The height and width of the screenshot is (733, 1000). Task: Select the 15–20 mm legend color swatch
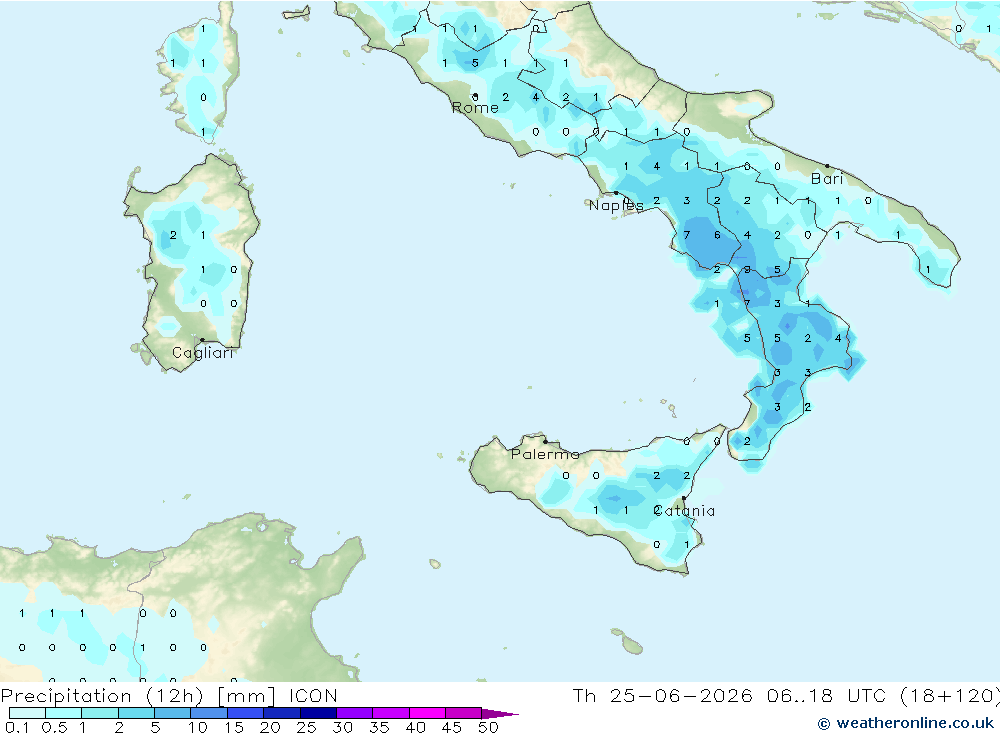(246, 713)
